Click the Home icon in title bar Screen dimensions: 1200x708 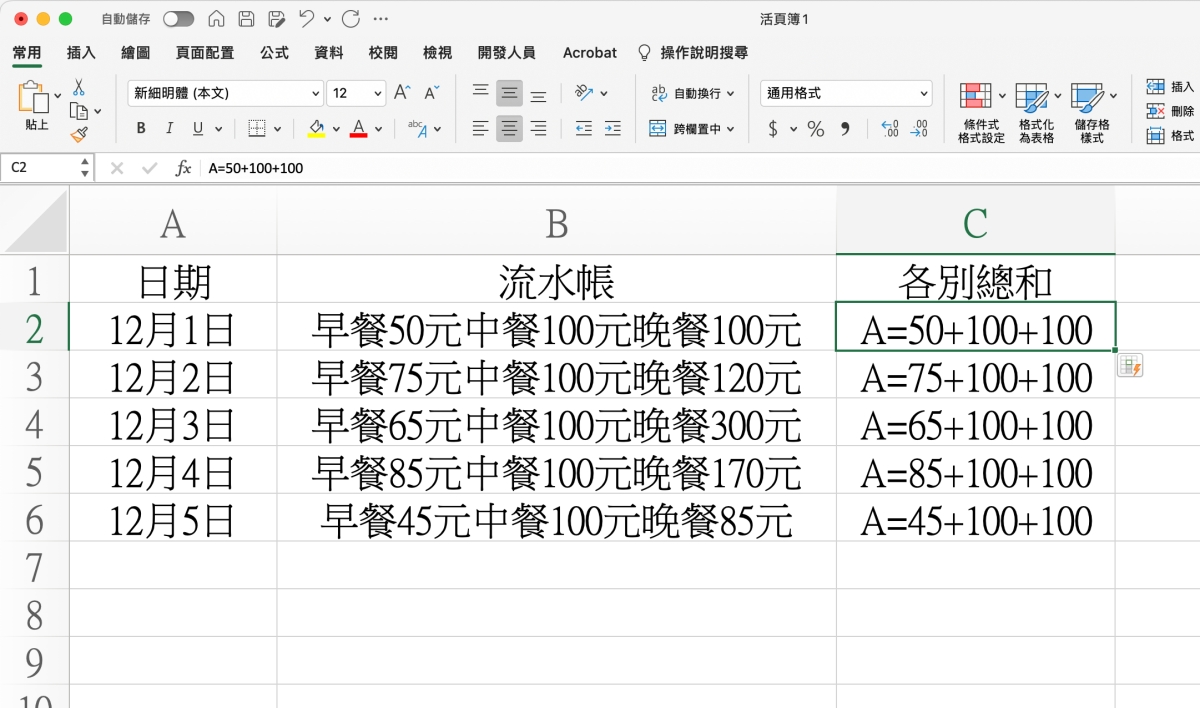(216, 19)
